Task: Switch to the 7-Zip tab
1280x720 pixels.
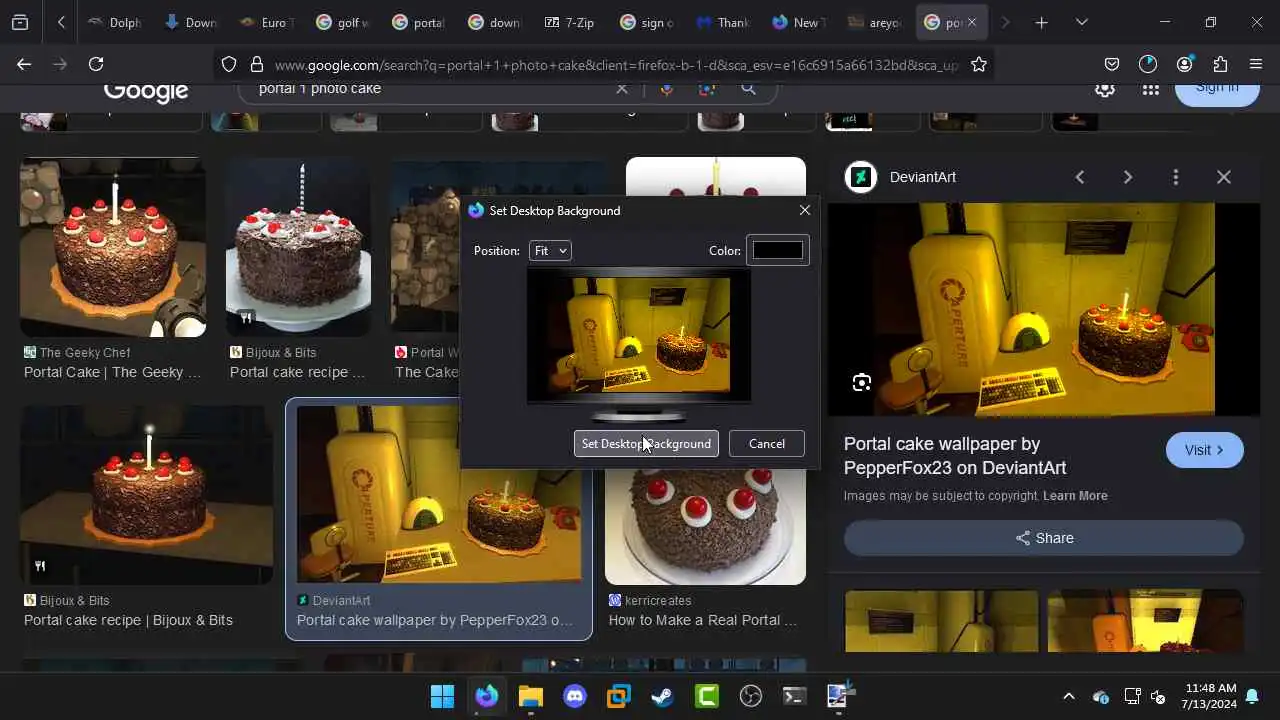Action: pos(570,22)
